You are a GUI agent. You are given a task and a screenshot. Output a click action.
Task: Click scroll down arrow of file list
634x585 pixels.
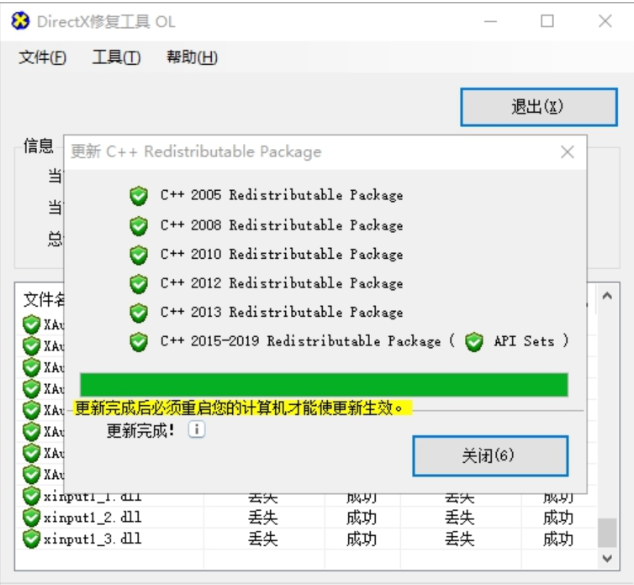click(607, 559)
